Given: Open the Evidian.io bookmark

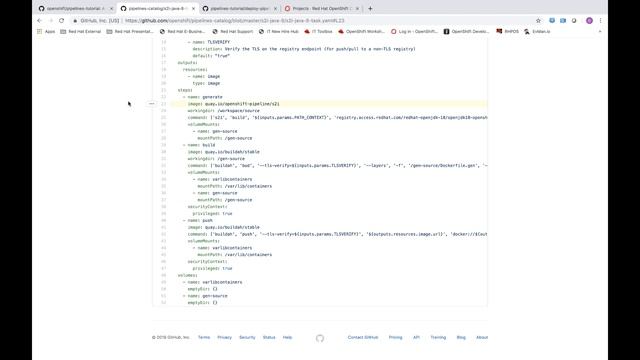Looking at the screenshot, I should coord(537,31).
